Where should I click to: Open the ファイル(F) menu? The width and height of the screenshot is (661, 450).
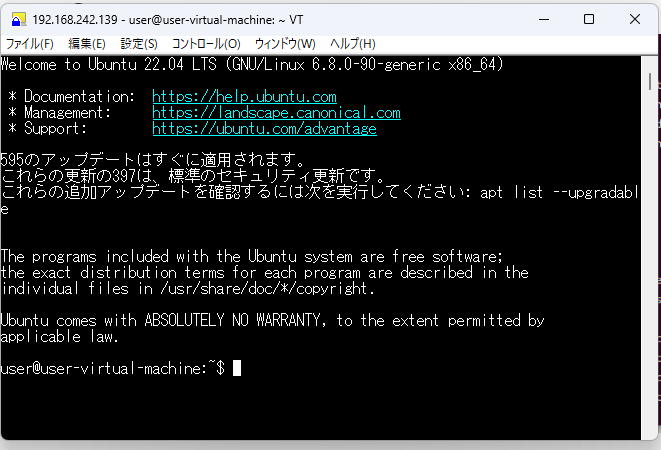[x=30, y=44]
